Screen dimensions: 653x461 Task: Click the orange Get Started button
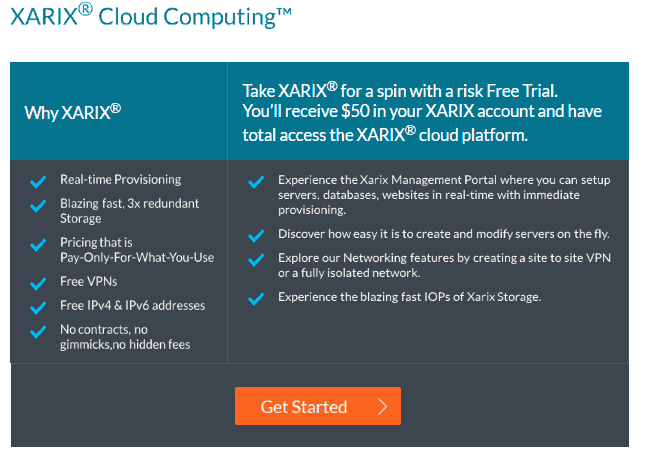point(318,406)
